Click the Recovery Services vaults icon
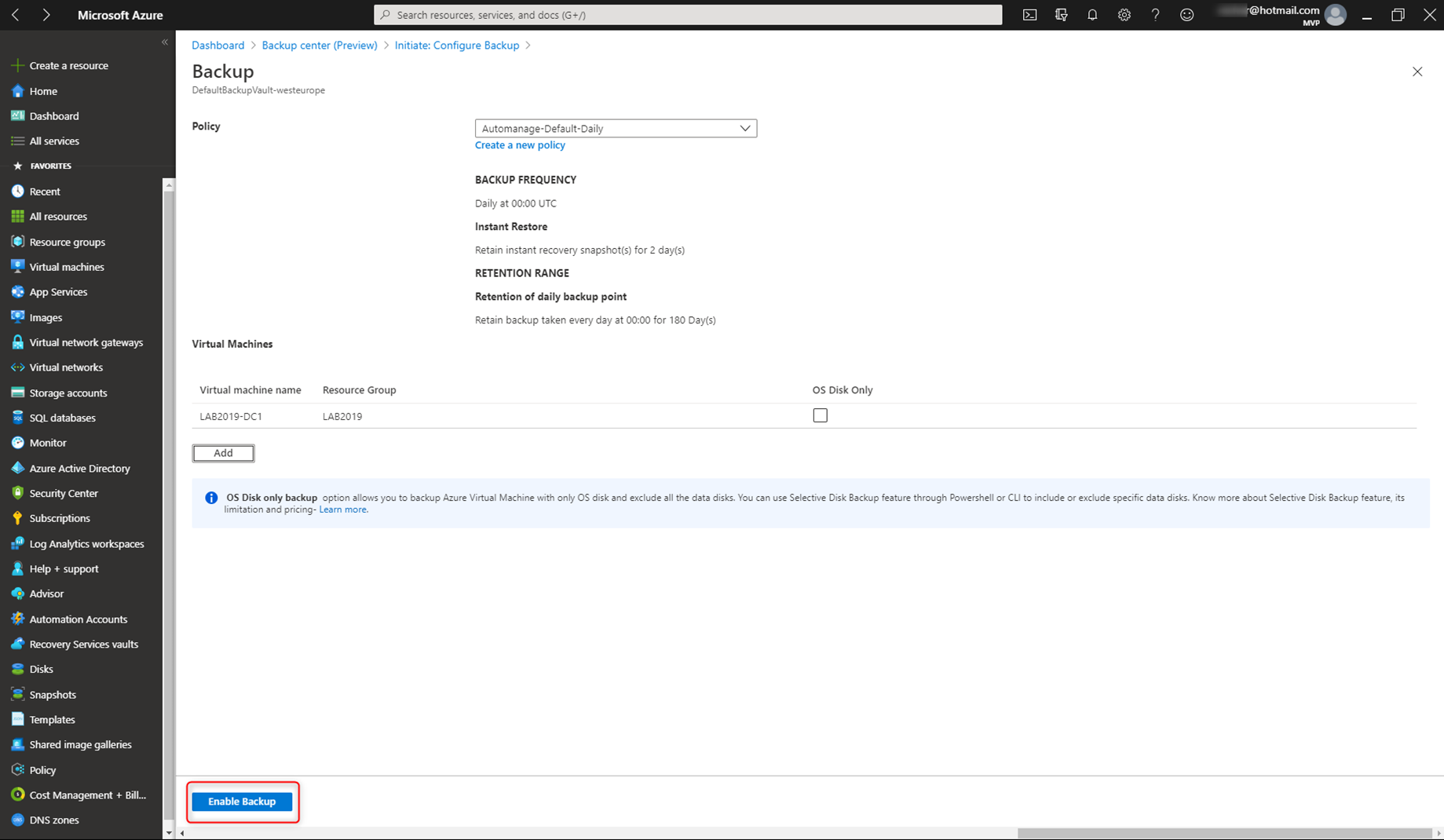Image resolution: width=1444 pixels, height=840 pixels. click(x=17, y=644)
